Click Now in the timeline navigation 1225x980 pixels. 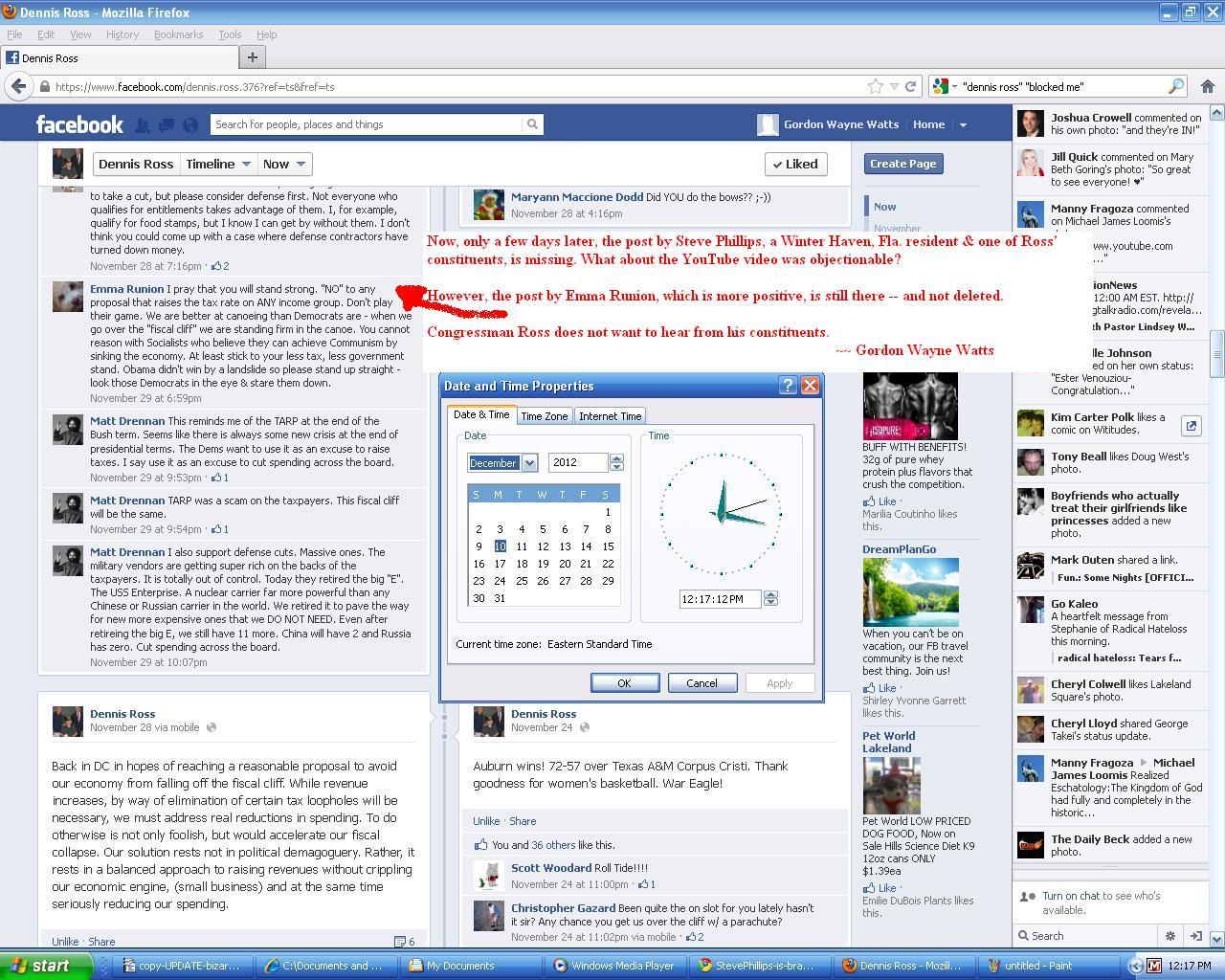(885, 207)
